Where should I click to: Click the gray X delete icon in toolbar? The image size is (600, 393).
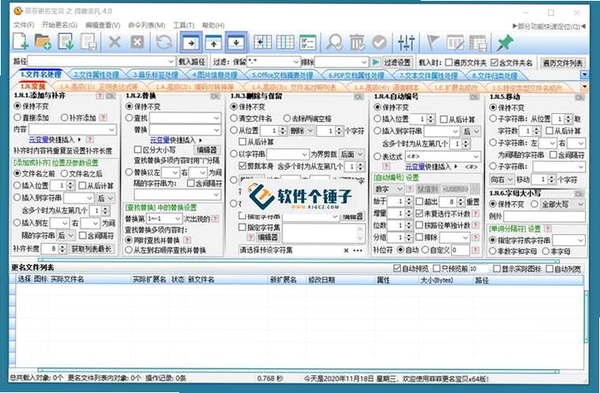114,42
